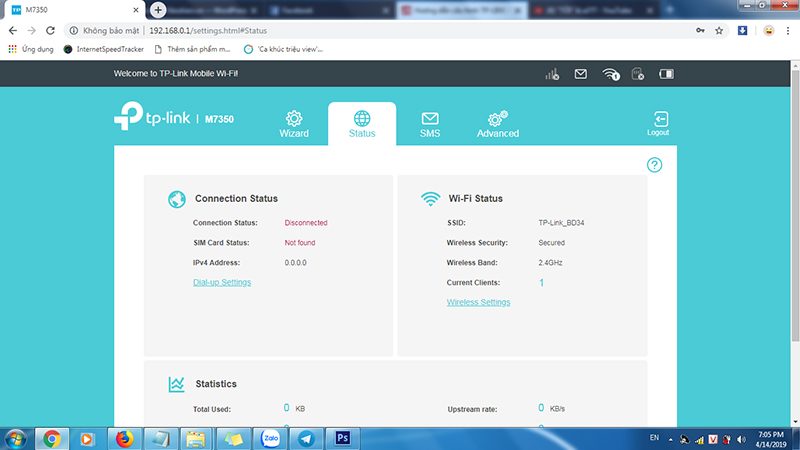Screen dimensions: 800x450
Task: Open the Dial-up Settings link
Action: [x=222, y=282]
